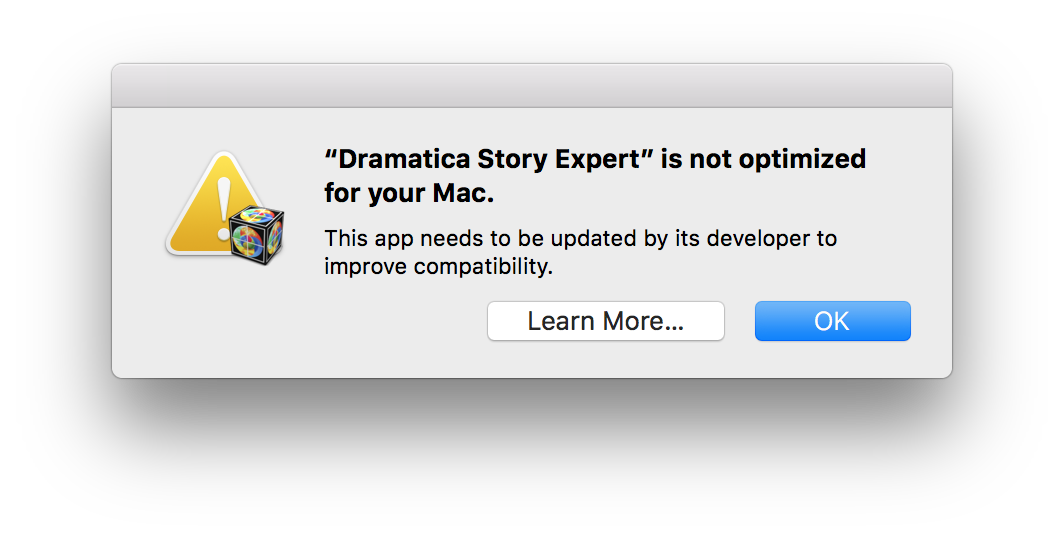Open the Learn More... help button
The width and height of the screenshot is (1064, 538).
pos(606,321)
